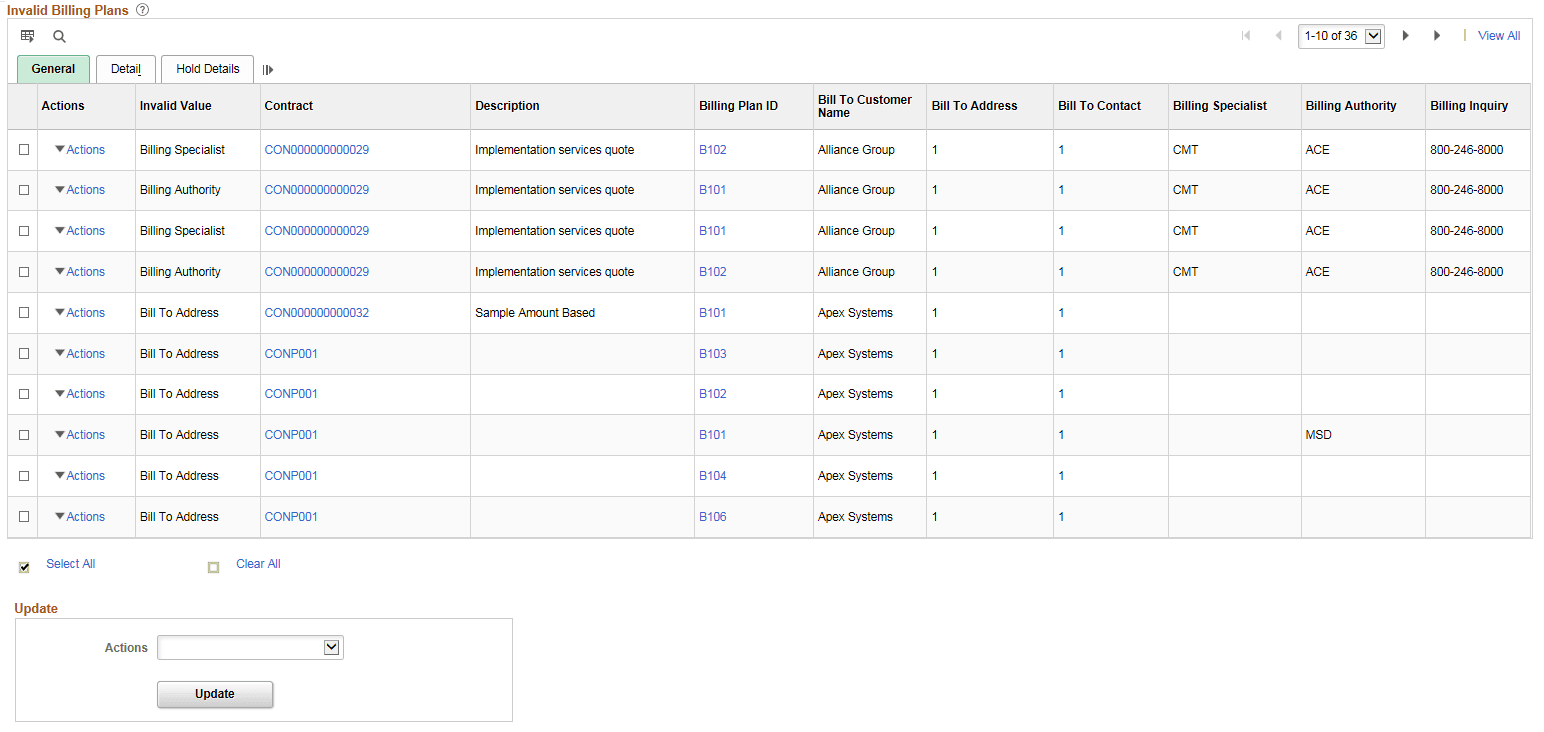Viewport: 1544px width, 732px height.
Task: Jump to last page using last-page arrow icon
Action: 1437,35
